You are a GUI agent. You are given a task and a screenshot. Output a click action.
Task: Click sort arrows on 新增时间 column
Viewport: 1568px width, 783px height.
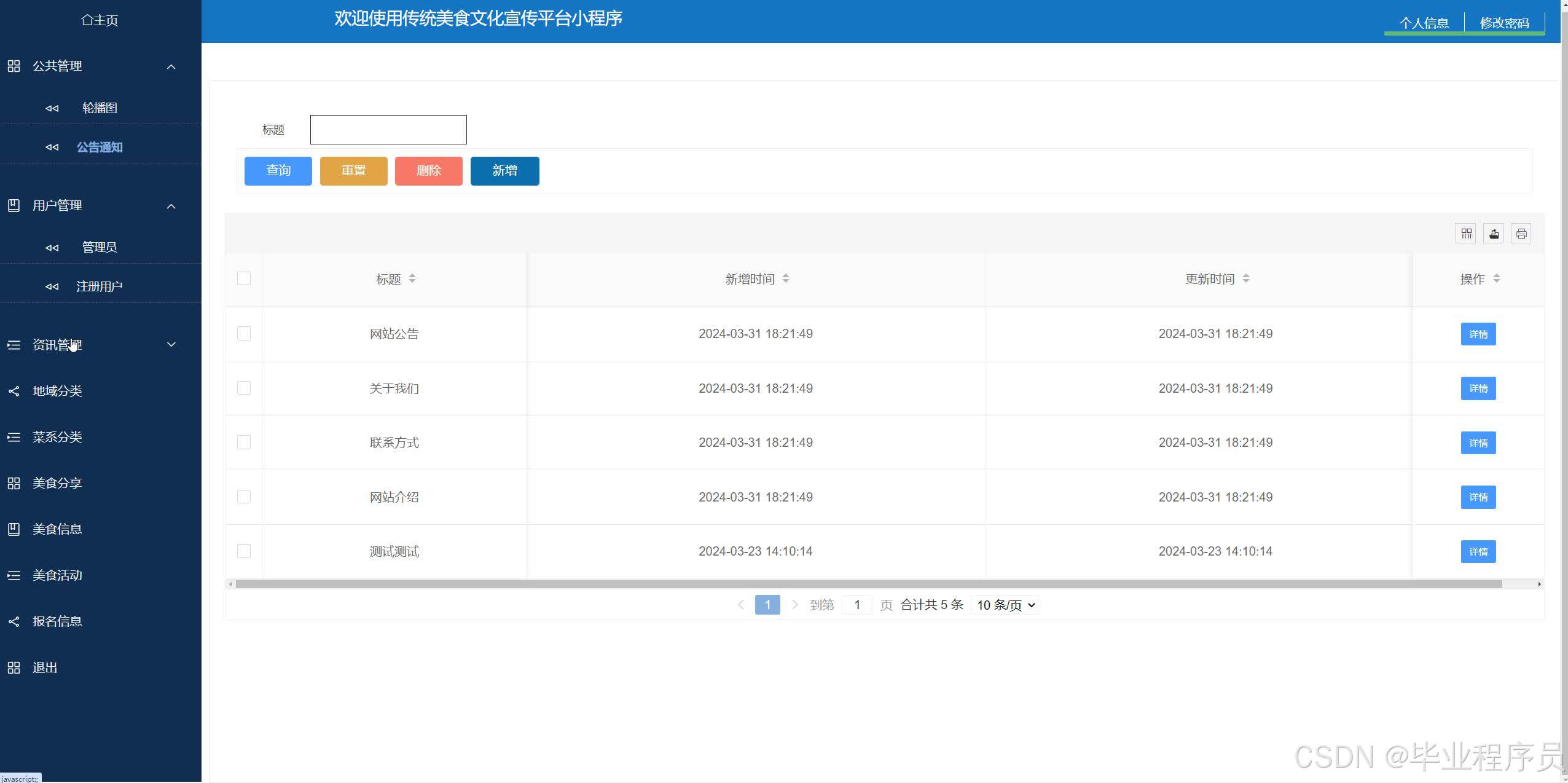(x=786, y=278)
